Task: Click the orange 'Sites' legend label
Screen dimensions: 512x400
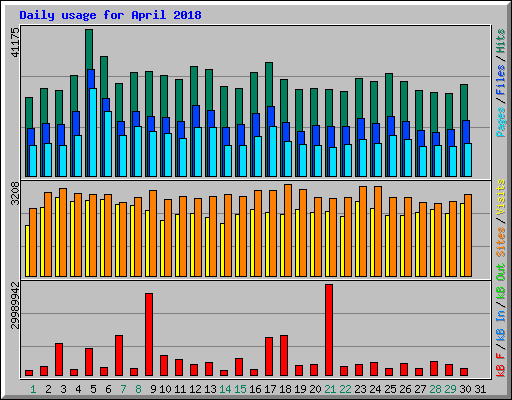Action: [x=501, y=242]
